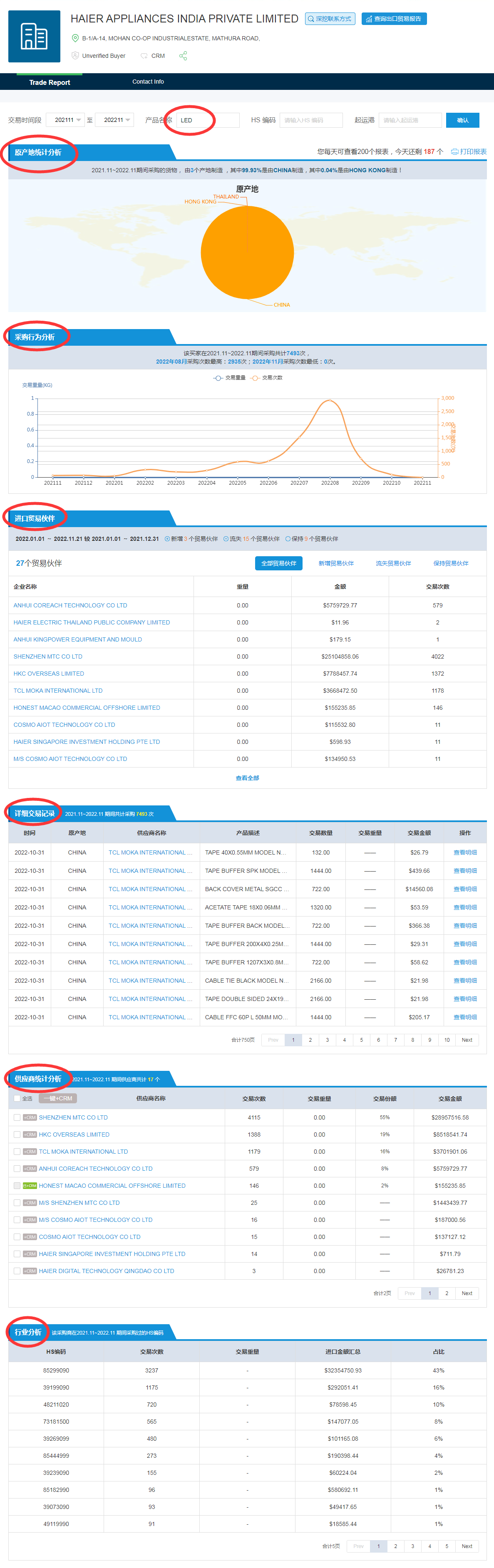
Task: Click the +CRM badge beside SHENZHEN MTC CO LTD
Action: 30,1117
